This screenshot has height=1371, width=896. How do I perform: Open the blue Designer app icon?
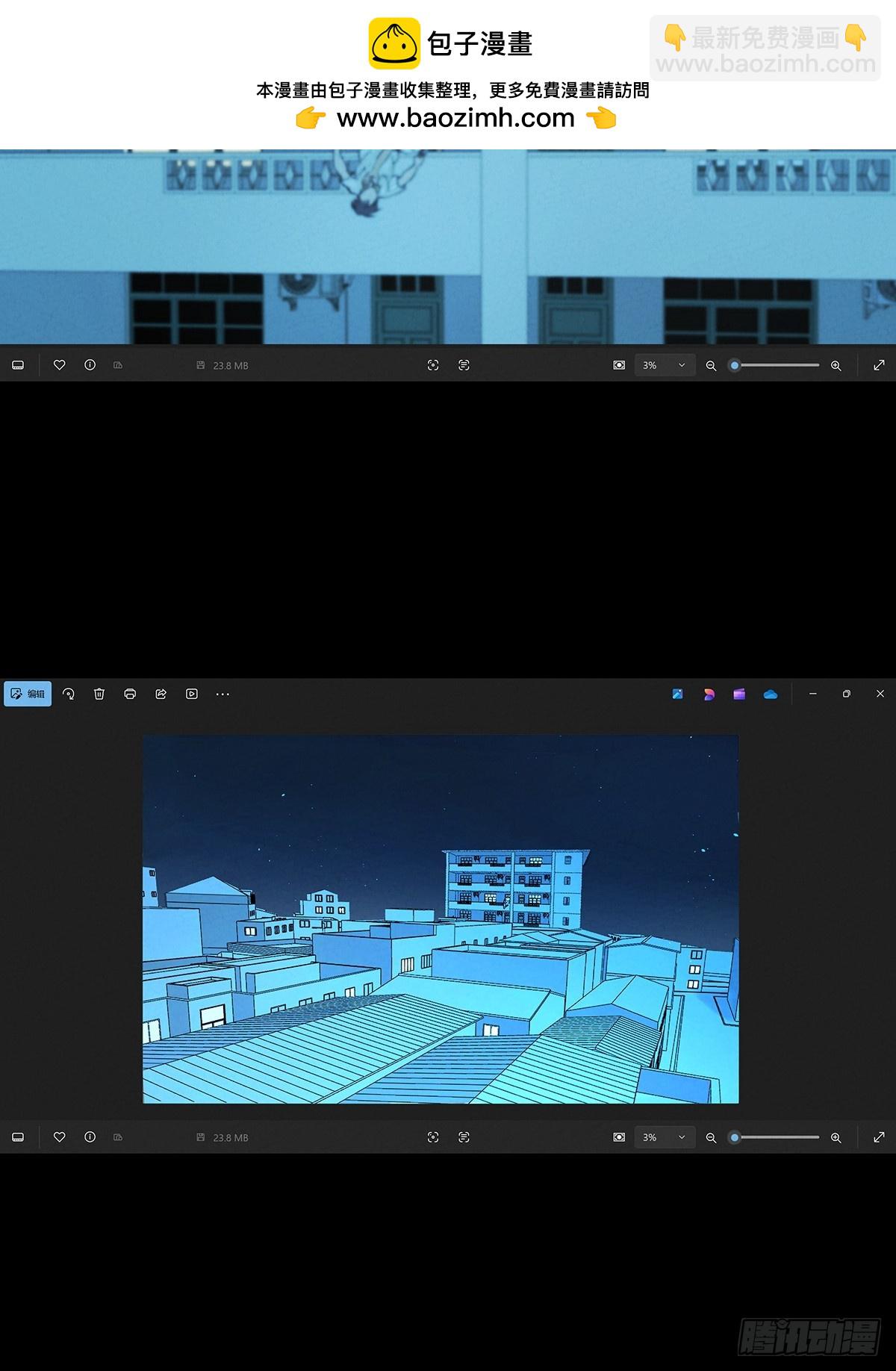(677, 694)
